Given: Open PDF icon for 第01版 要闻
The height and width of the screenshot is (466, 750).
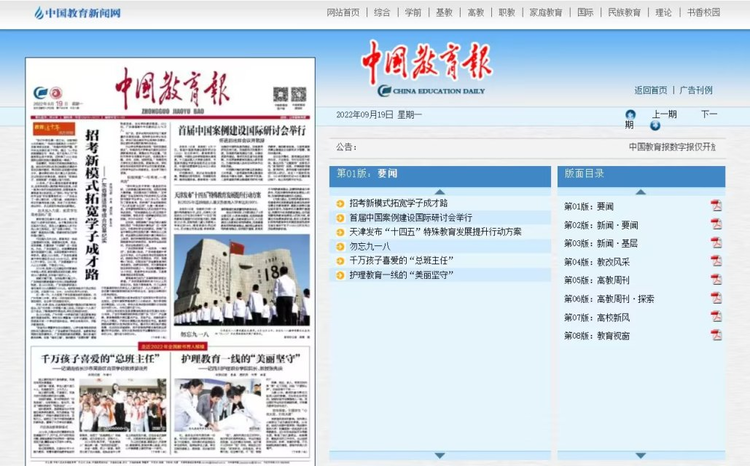Looking at the screenshot, I should (x=716, y=206).
